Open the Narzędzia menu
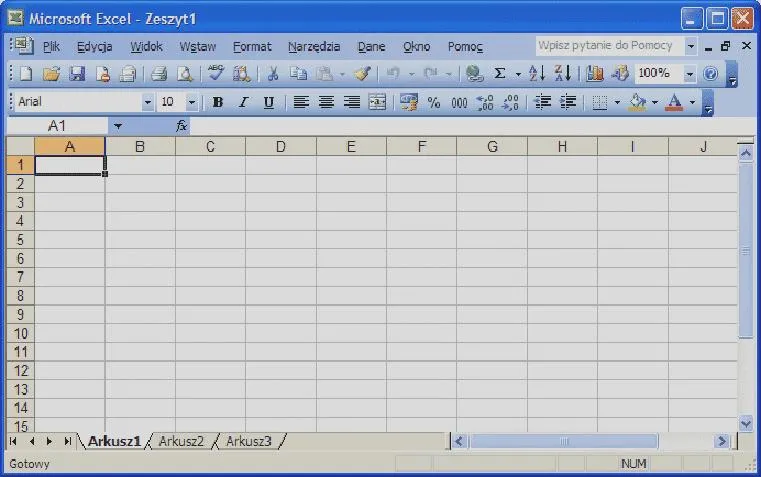The height and width of the screenshot is (477, 761). pyautogui.click(x=314, y=47)
